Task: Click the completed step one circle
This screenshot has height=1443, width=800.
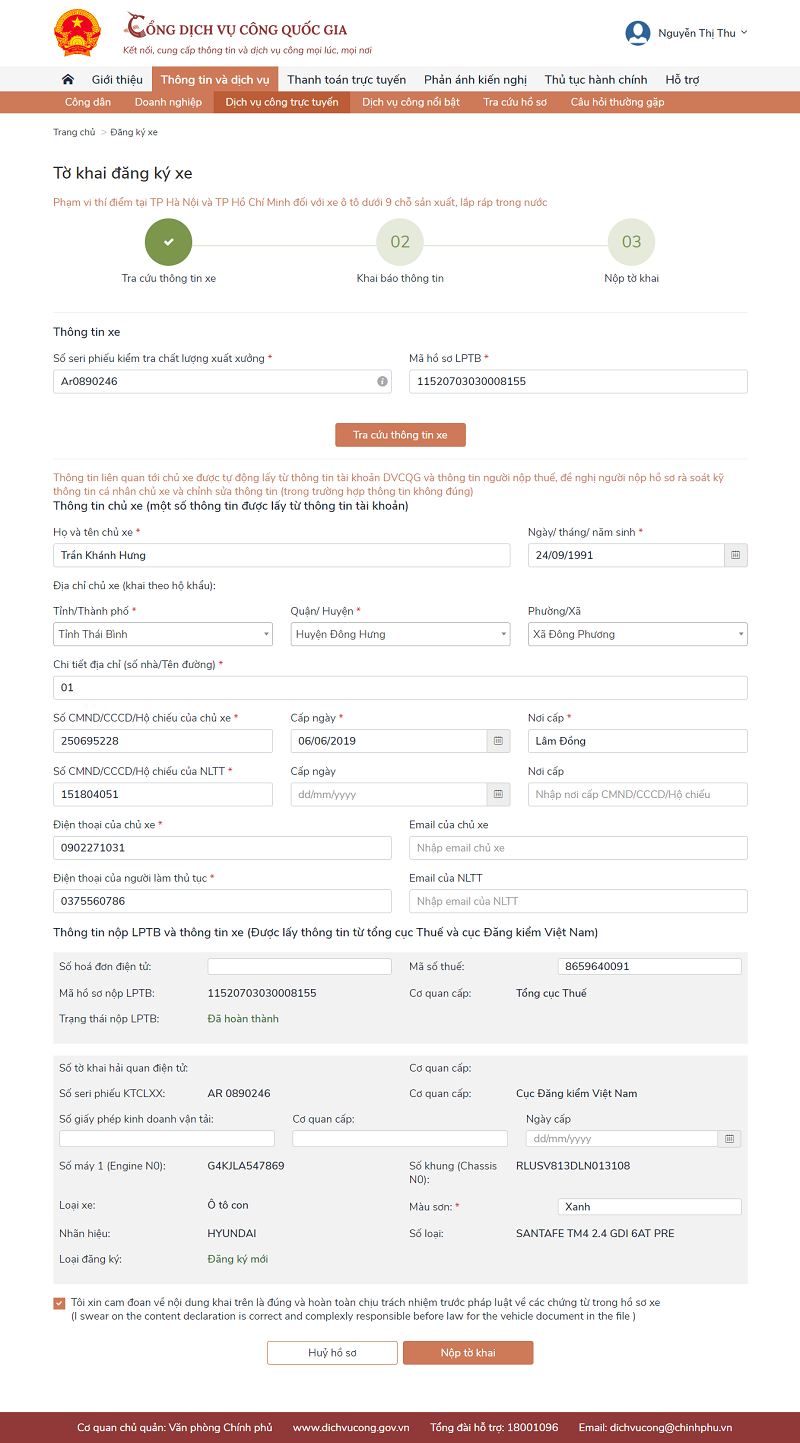Action: (x=168, y=242)
